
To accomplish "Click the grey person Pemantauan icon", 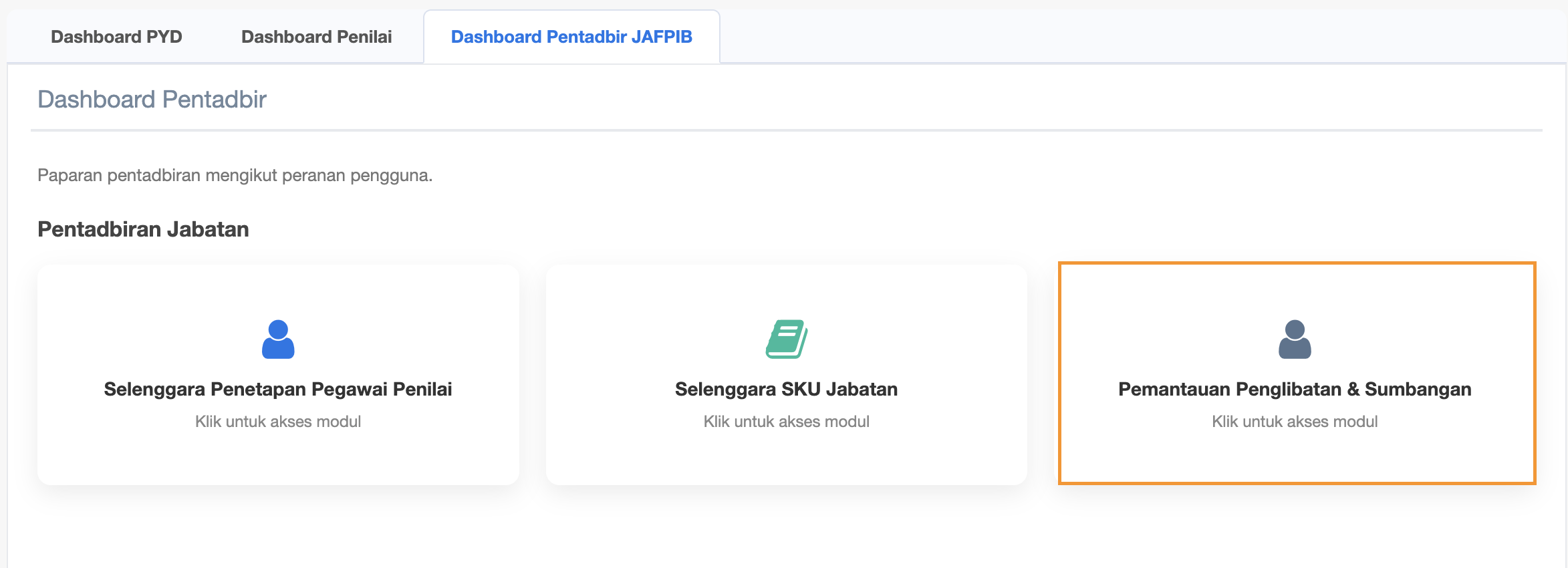I will point(1295,339).
